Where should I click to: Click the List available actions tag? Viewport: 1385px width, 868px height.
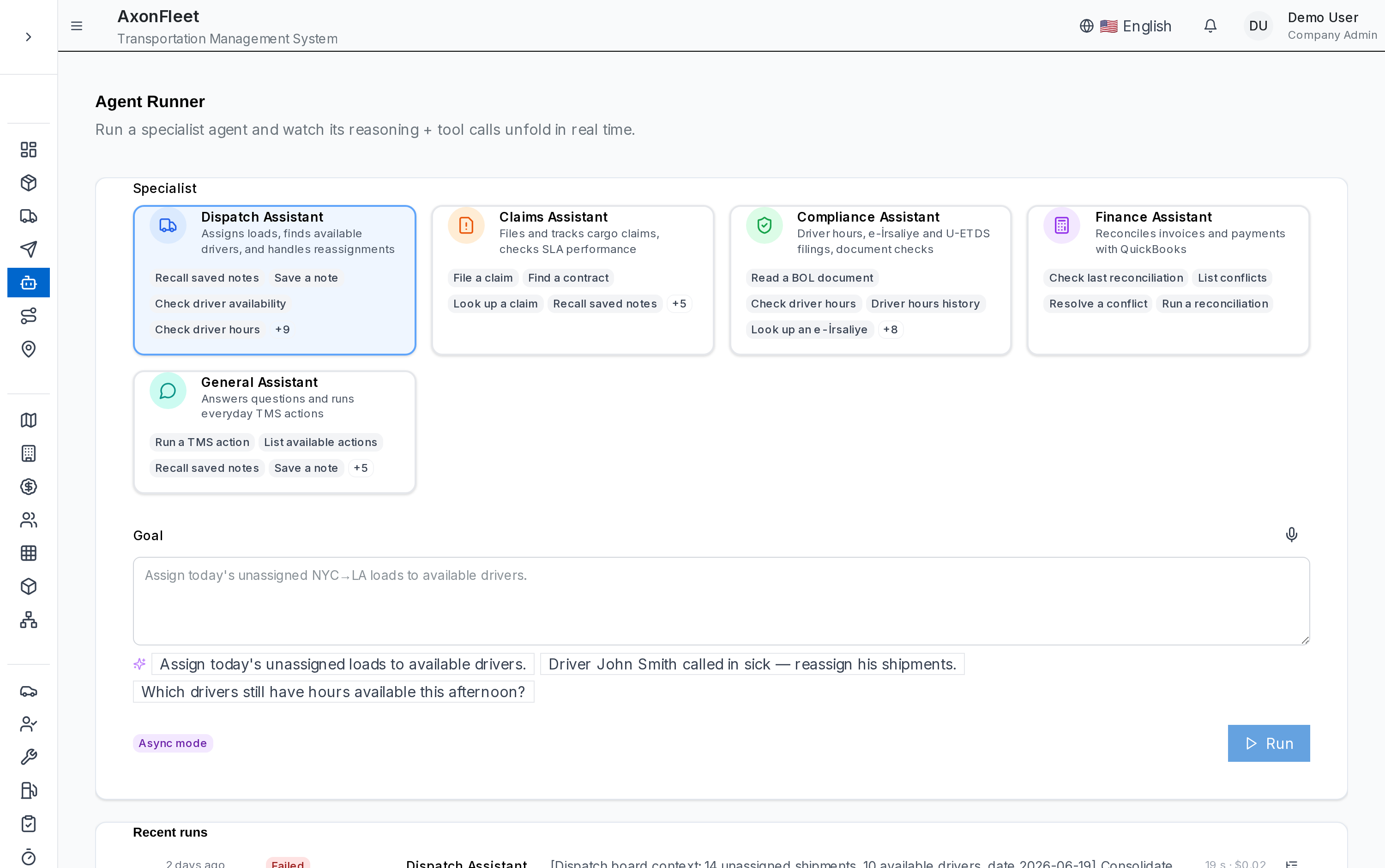[x=320, y=442]
